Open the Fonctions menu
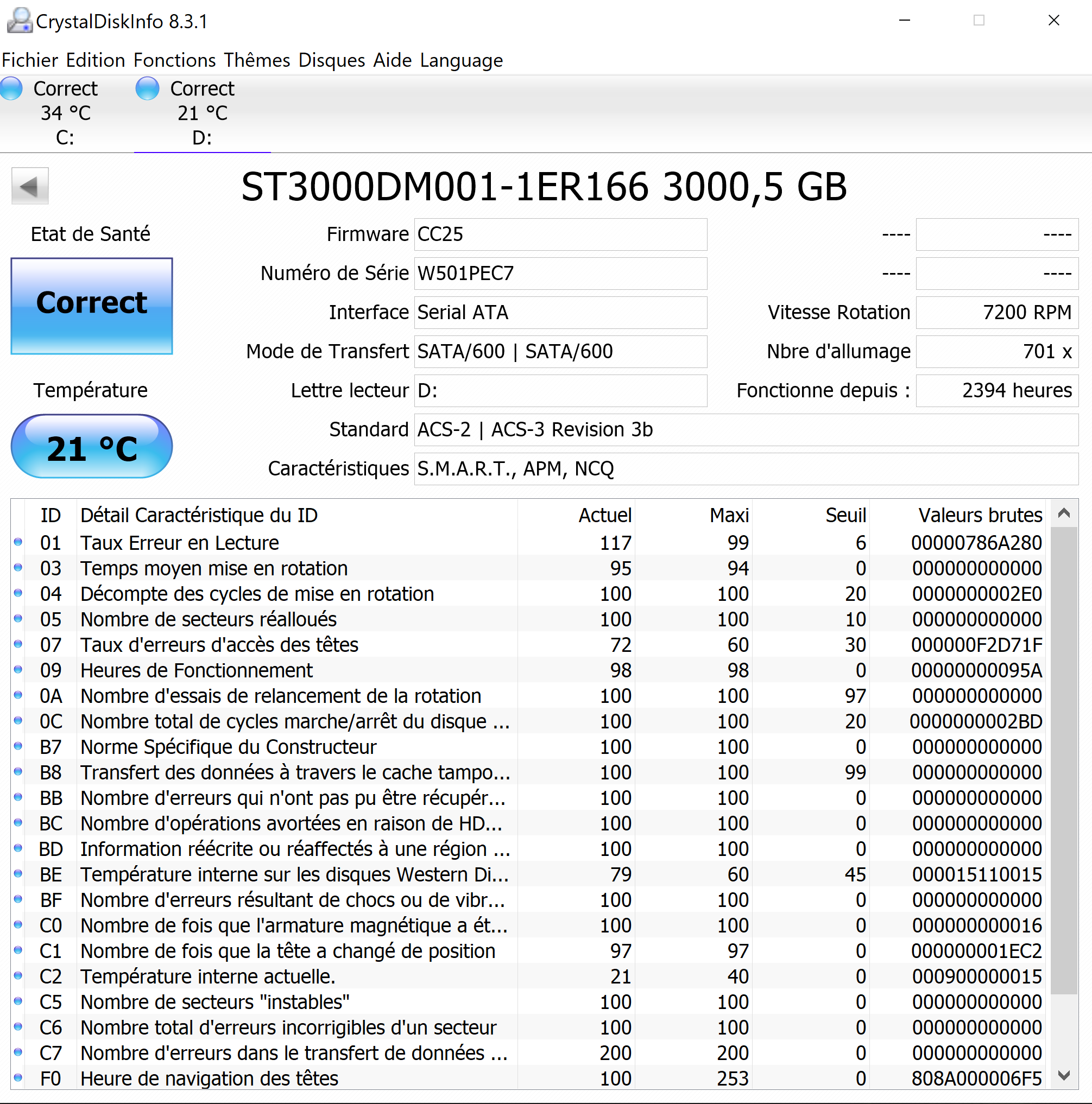Image resolution: width=1092 pixels, height=1104 pixels. pyautogui.click(x=174, y=60)
